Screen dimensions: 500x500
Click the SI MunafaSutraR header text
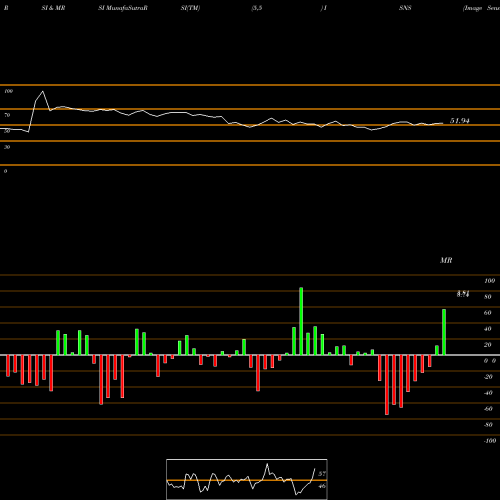point(123,8)
